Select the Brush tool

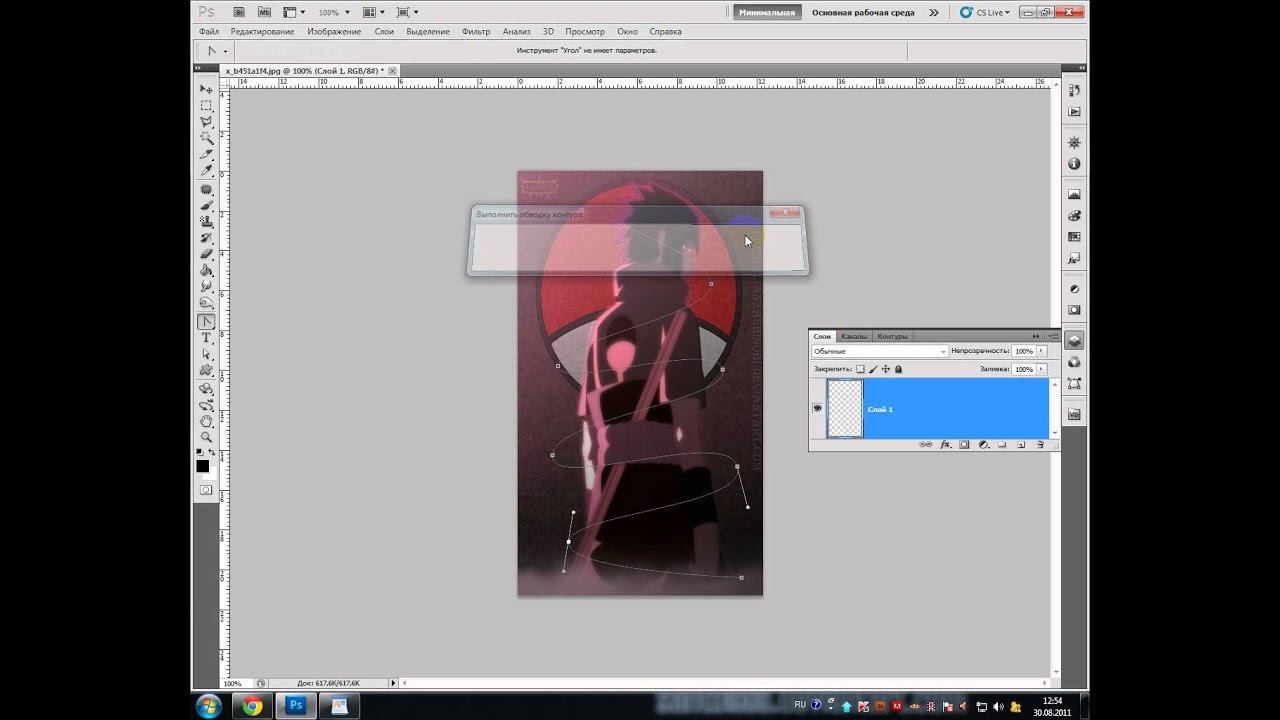pos(206,206)
